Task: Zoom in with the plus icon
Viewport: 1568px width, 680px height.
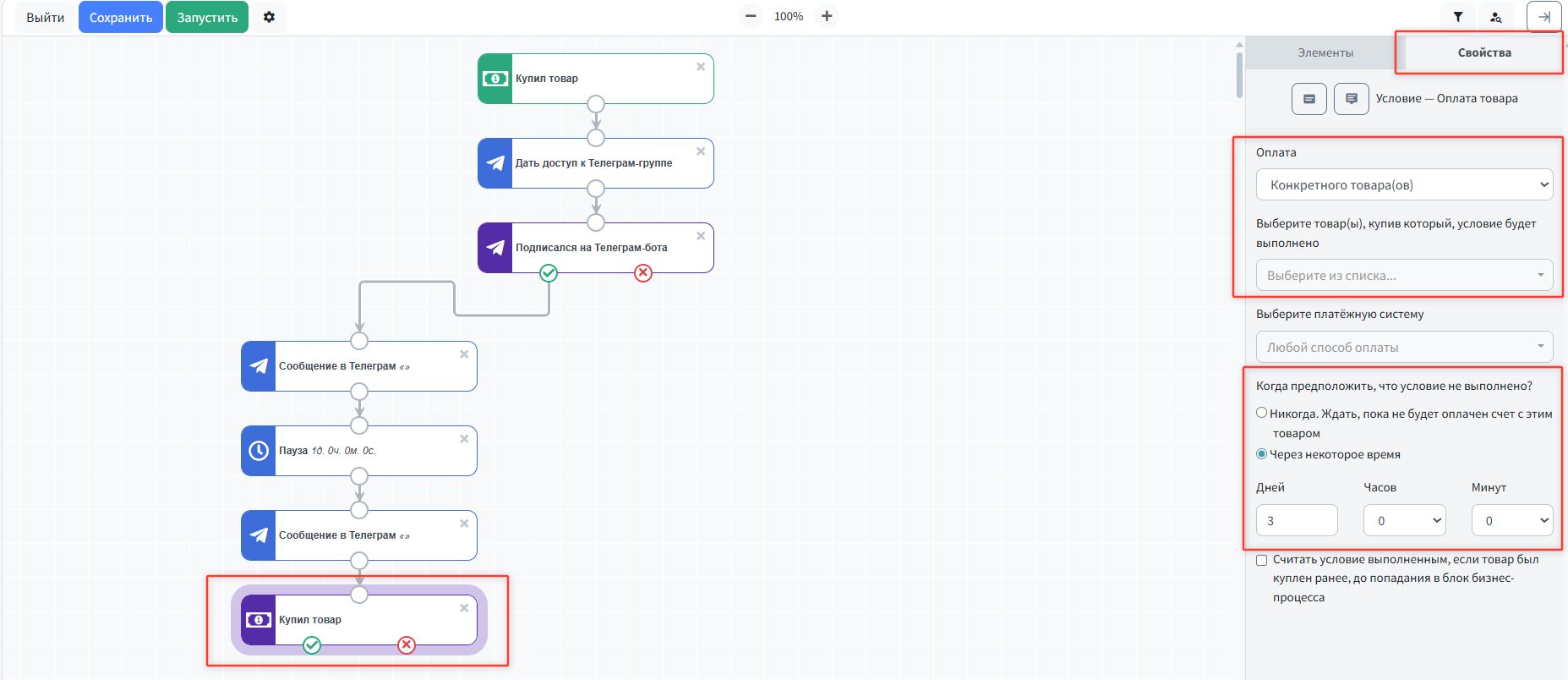Action: tap(827, 16)
